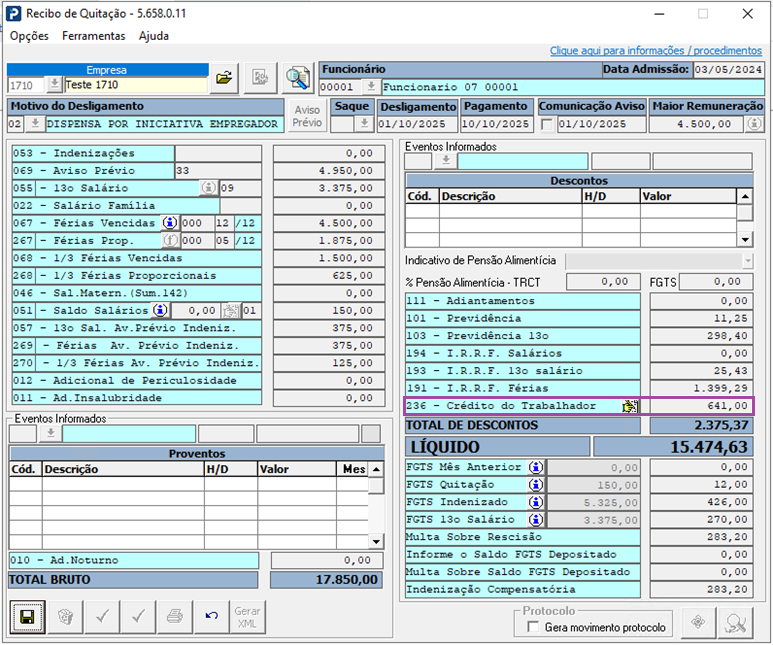The height and width of the screenshot is (645, 773).
Task: Click the undo arrow icon in bottom toolbar
Action: pyautogui.click(x=211, y=616)
